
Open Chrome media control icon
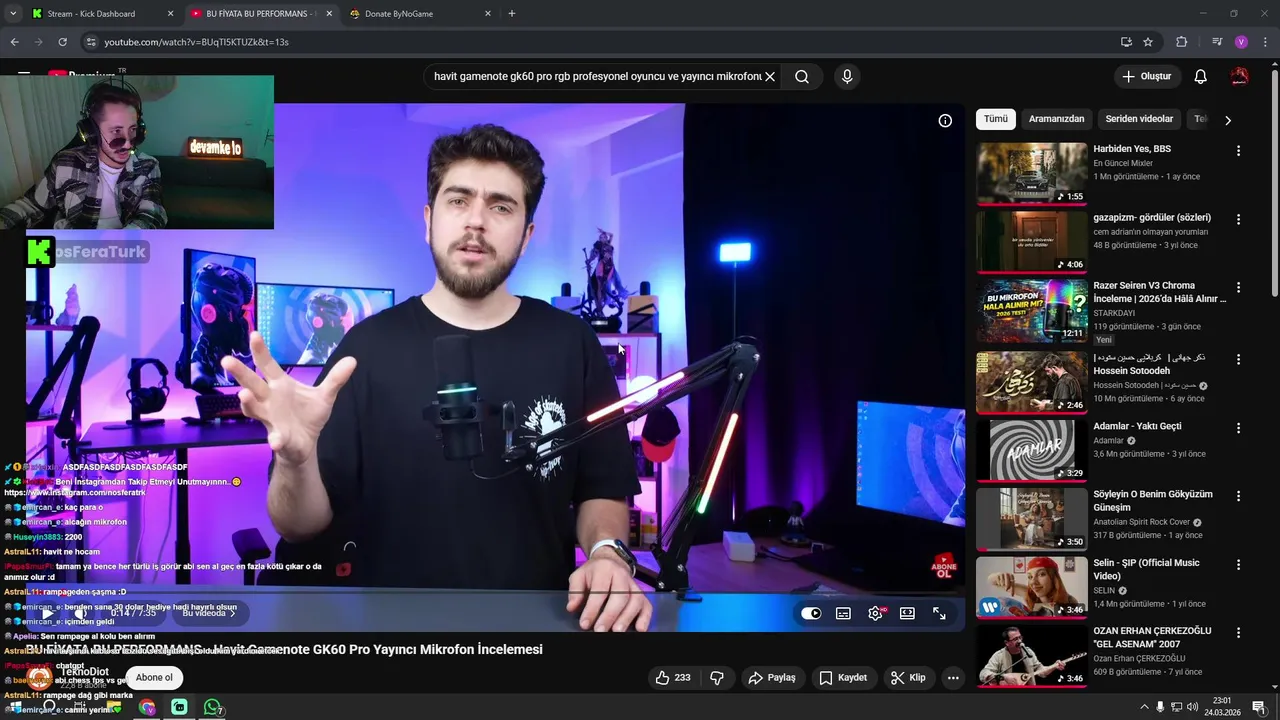point(1217,42)
